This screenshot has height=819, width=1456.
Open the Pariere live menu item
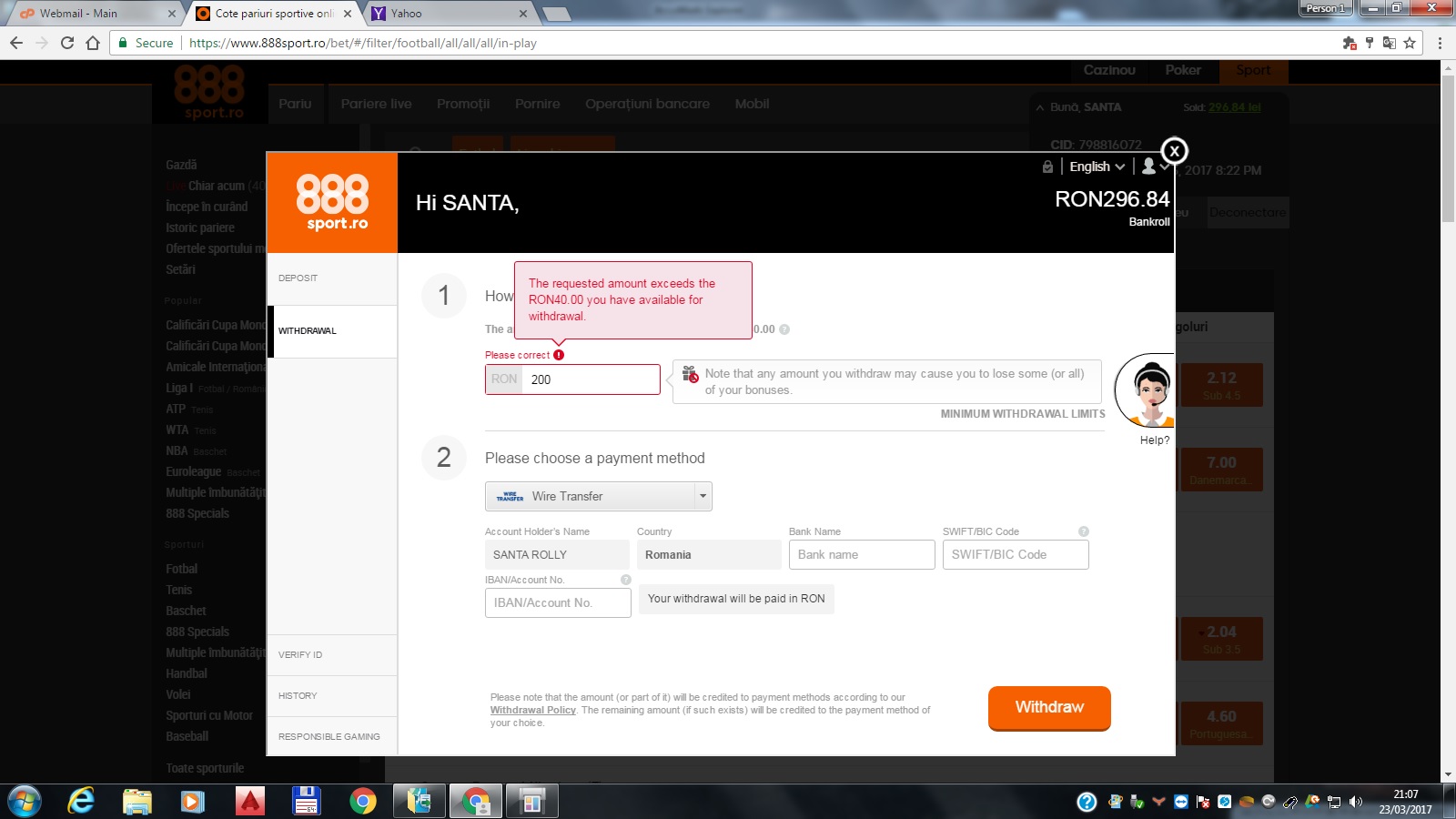[x=376, y=104]
